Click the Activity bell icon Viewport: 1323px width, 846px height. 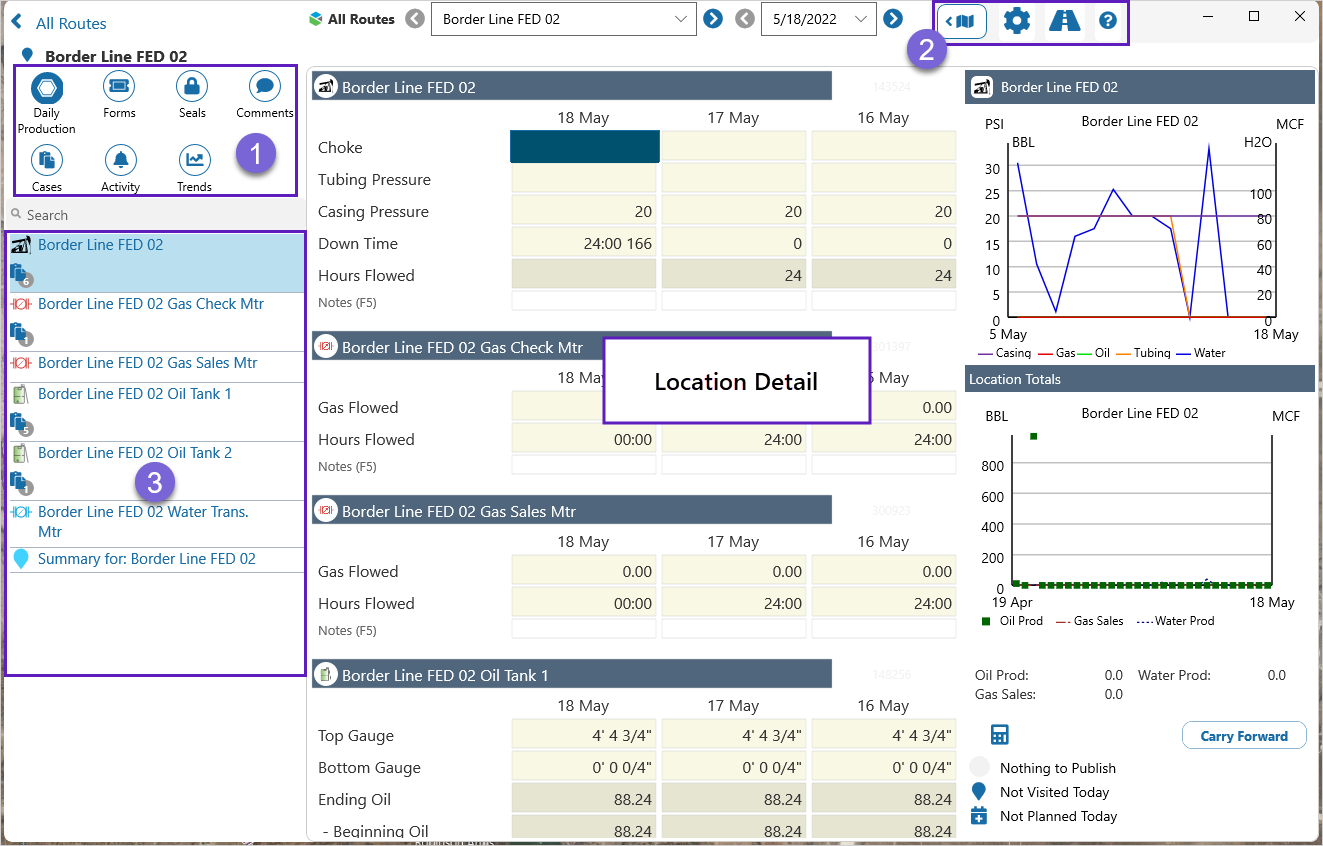point(120,160)
